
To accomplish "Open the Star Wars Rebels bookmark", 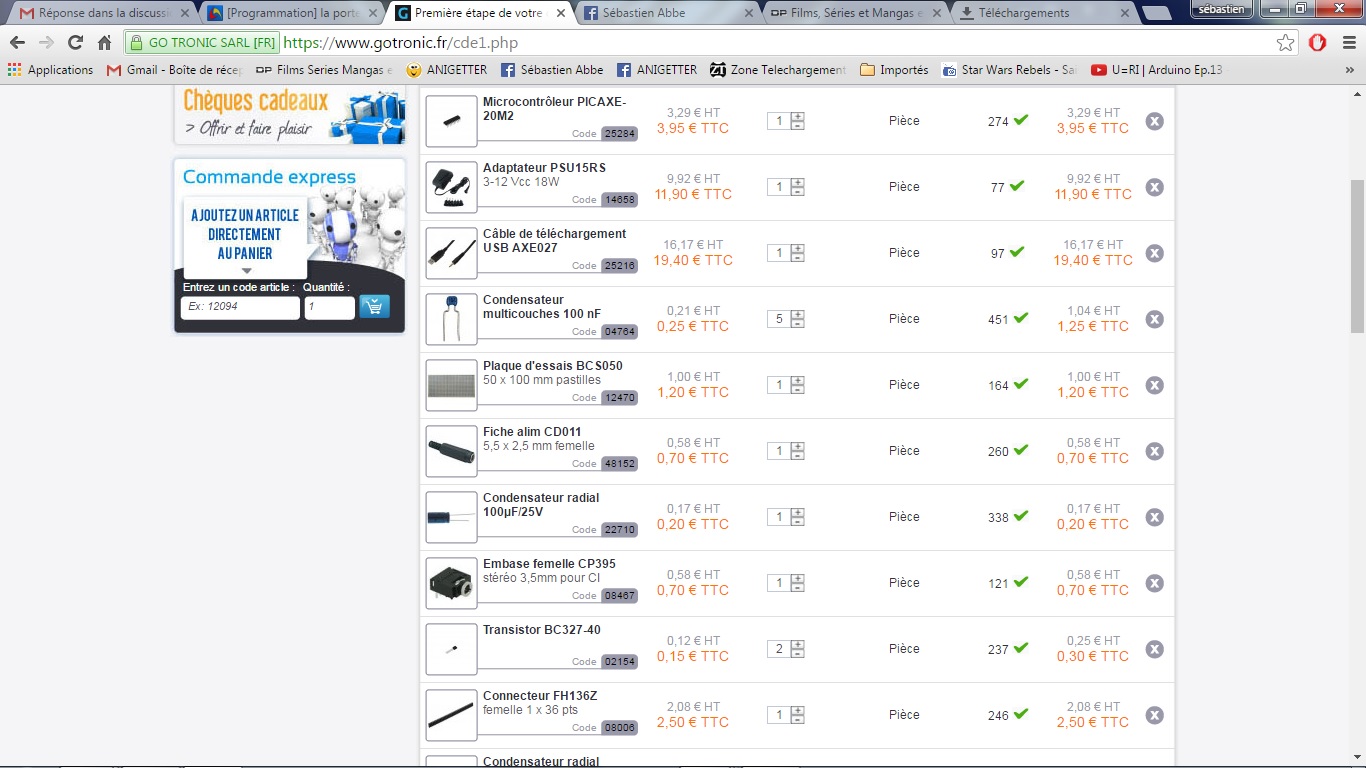I will (x=1009, y=70).
